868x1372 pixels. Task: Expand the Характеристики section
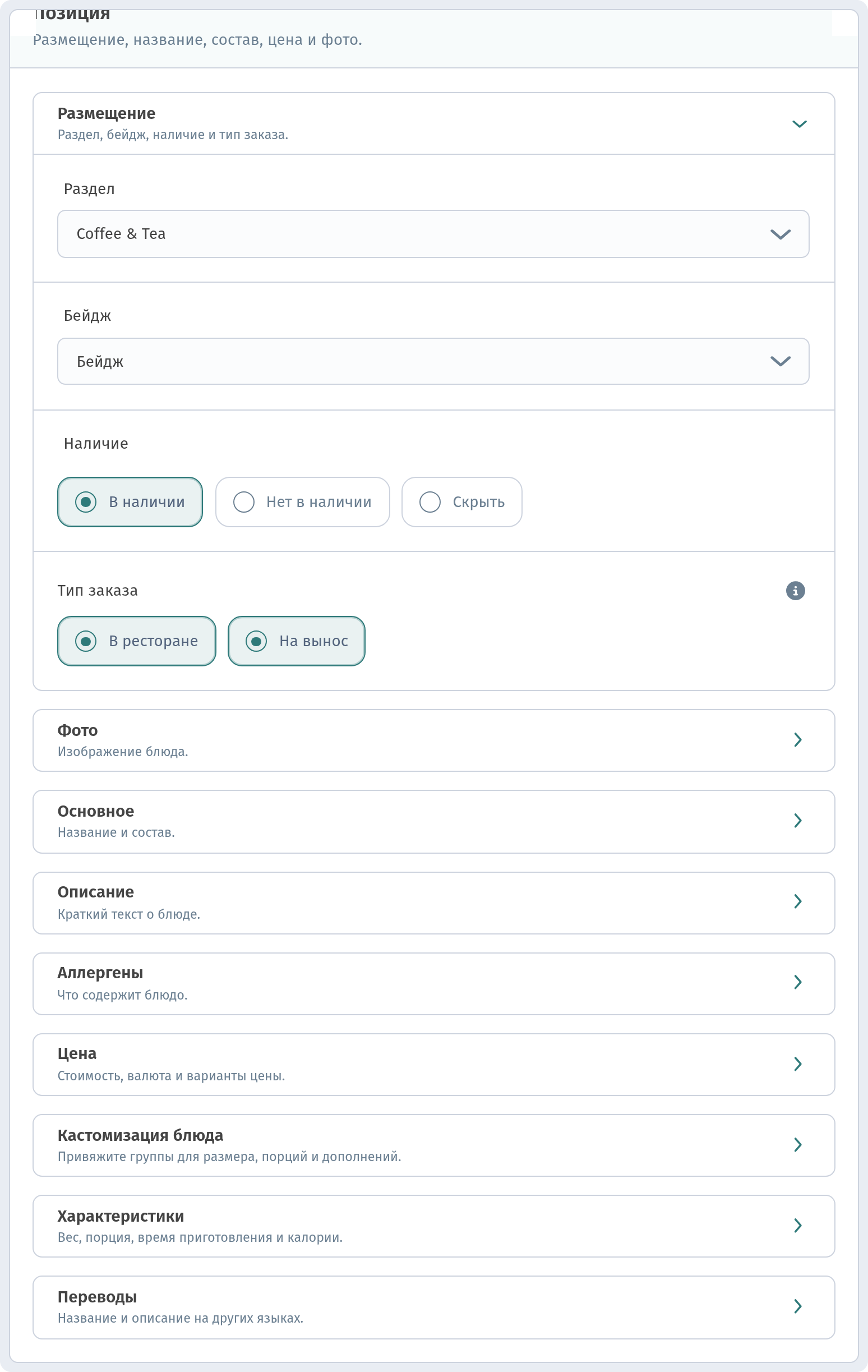click(x=434, y=1226)
